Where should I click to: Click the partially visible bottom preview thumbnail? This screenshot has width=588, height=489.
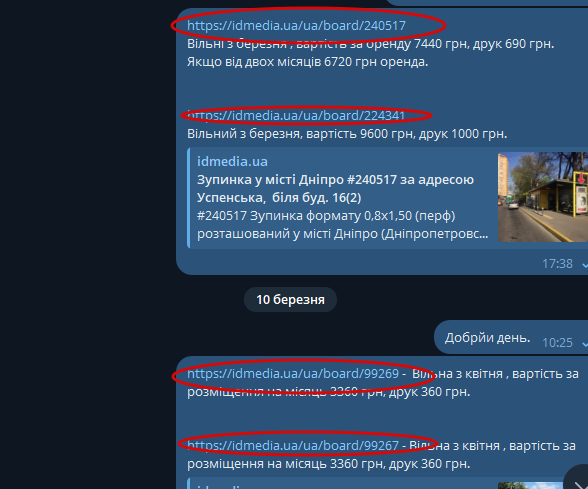(x=530, y=486)
